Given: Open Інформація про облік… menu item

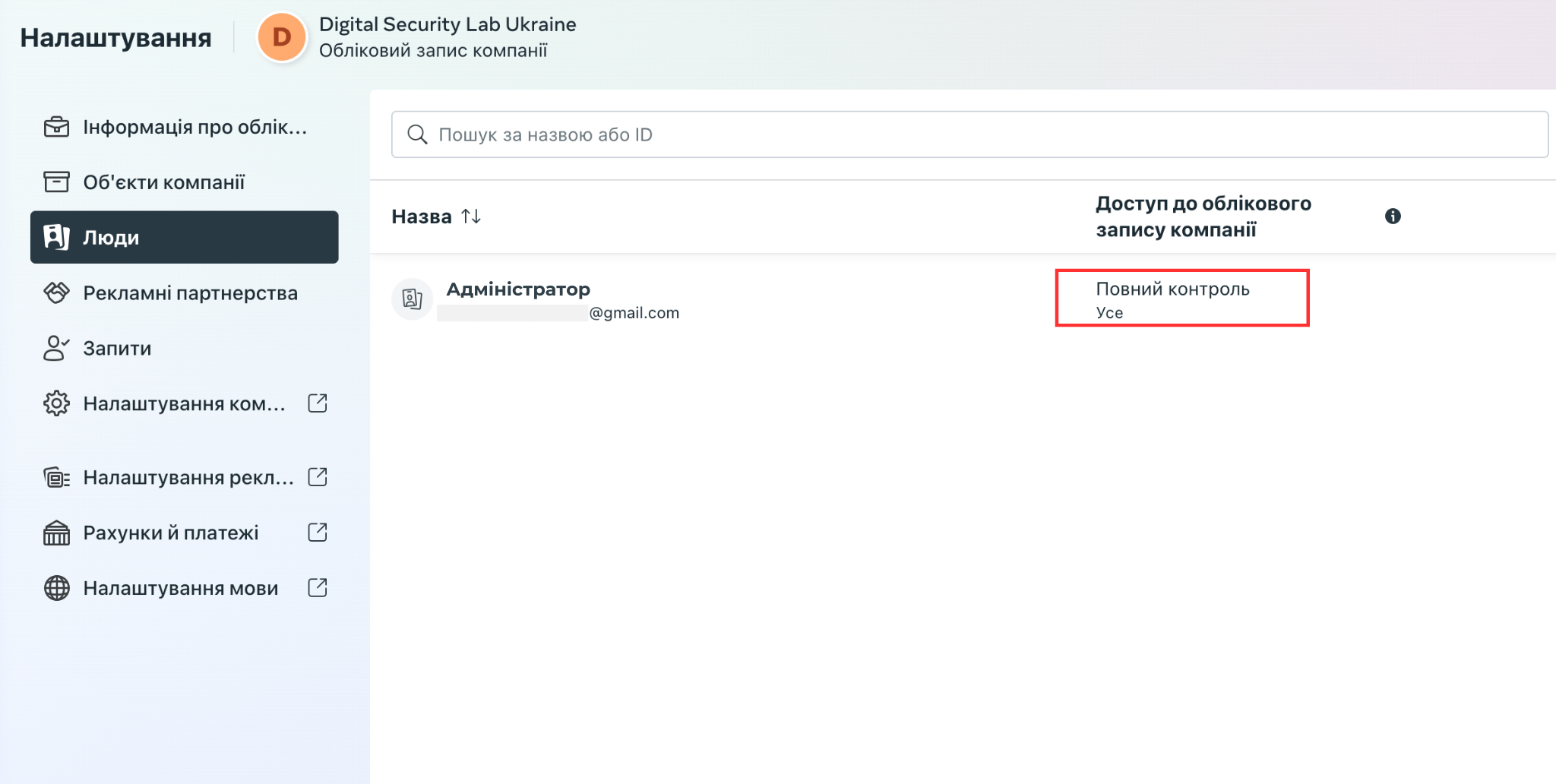Looking at the screenshot, I should pos(185,127).
